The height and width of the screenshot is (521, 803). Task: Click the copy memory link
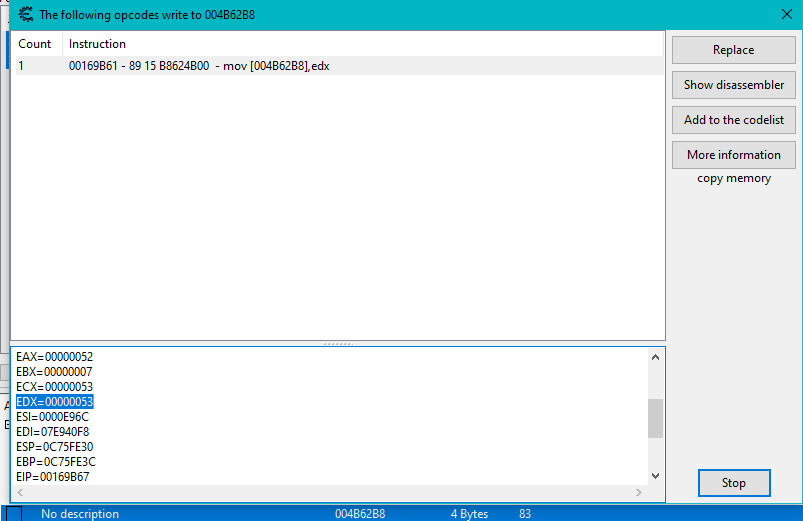[x=733, y=178]
